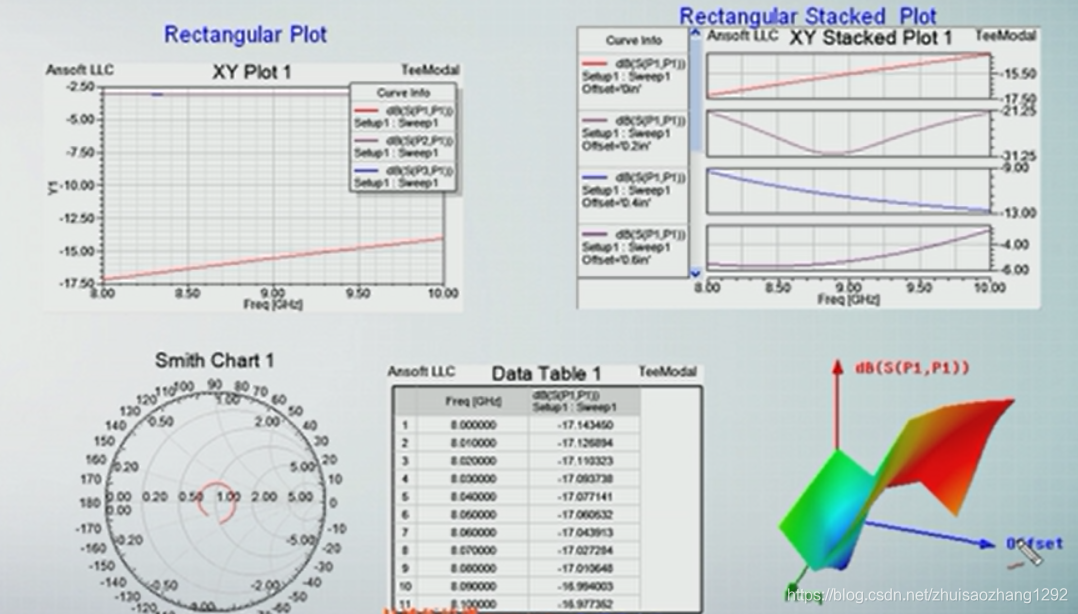The width and height of the screenshot is (1078, 614).
Task: Select the stacked legend entry with Offset='0.6in'
Action: coord(632,248)
